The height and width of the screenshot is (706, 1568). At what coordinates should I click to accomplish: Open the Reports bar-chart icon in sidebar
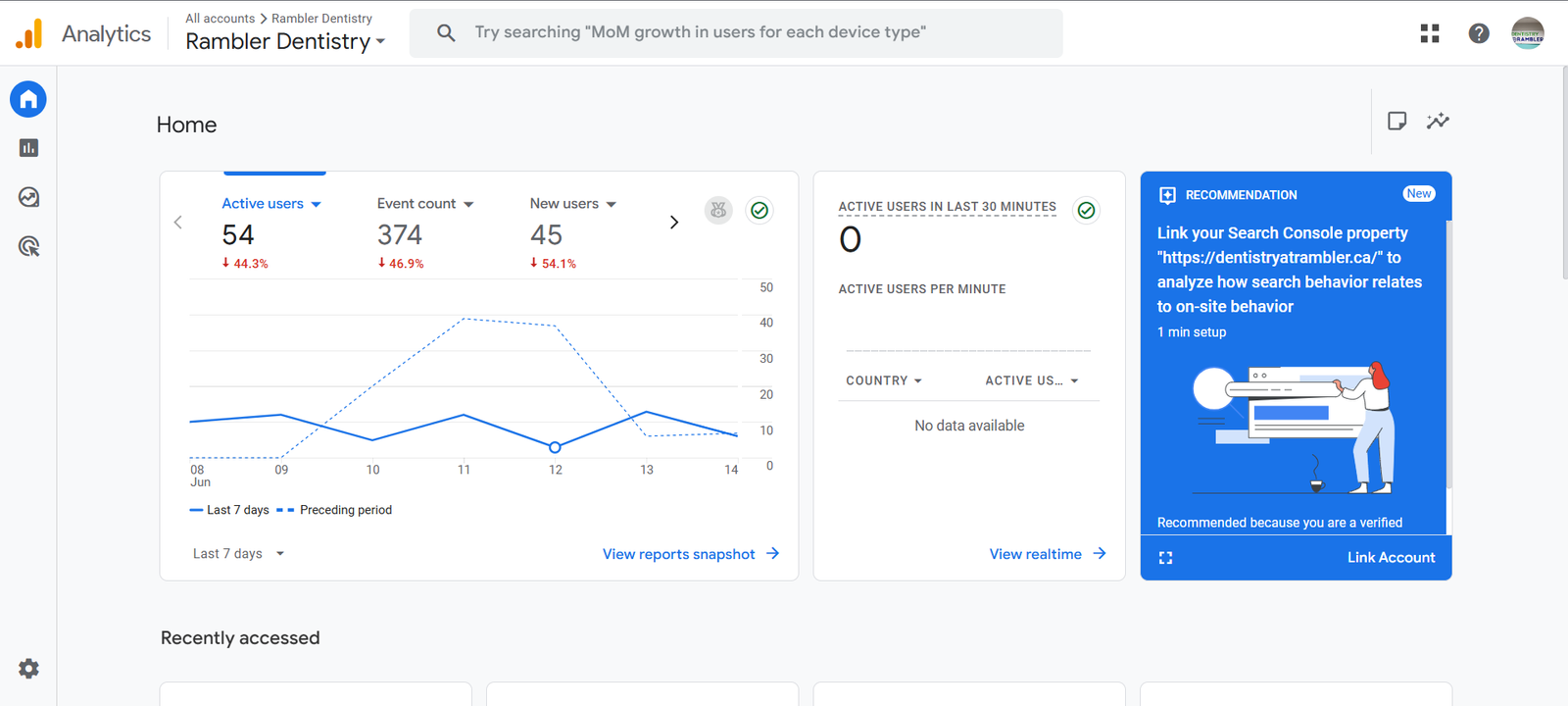point(28,148)
